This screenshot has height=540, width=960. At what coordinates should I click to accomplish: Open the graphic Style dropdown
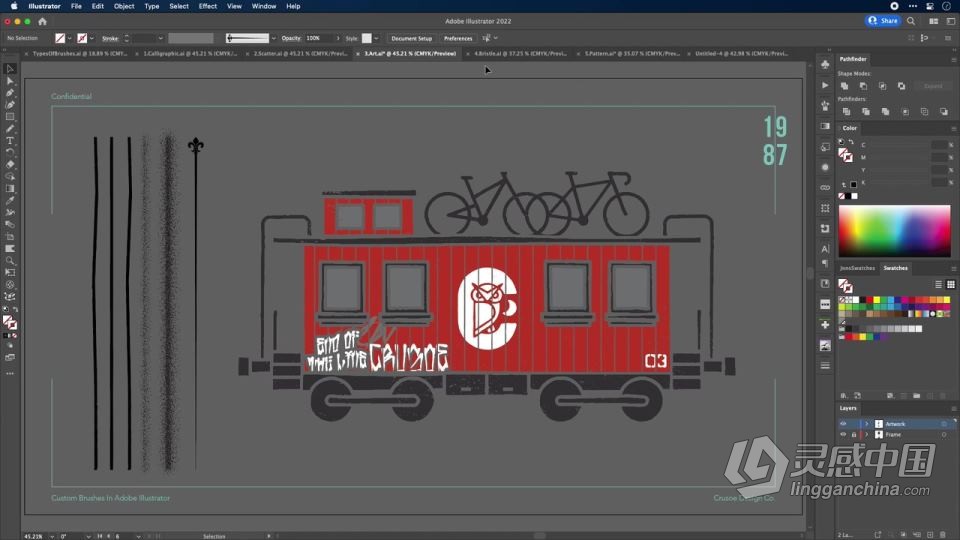(x=376, y=39)
